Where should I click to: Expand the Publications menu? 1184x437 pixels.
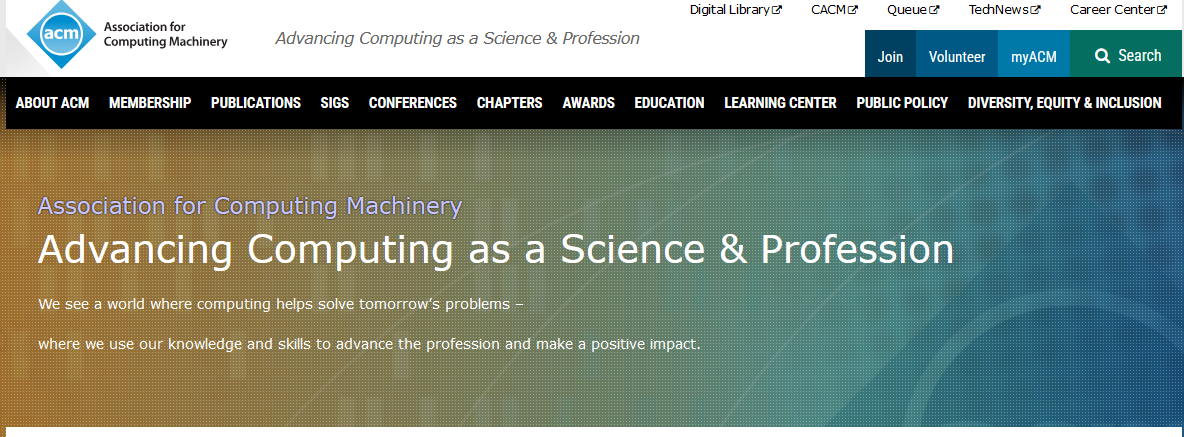[x=256, y=103]
